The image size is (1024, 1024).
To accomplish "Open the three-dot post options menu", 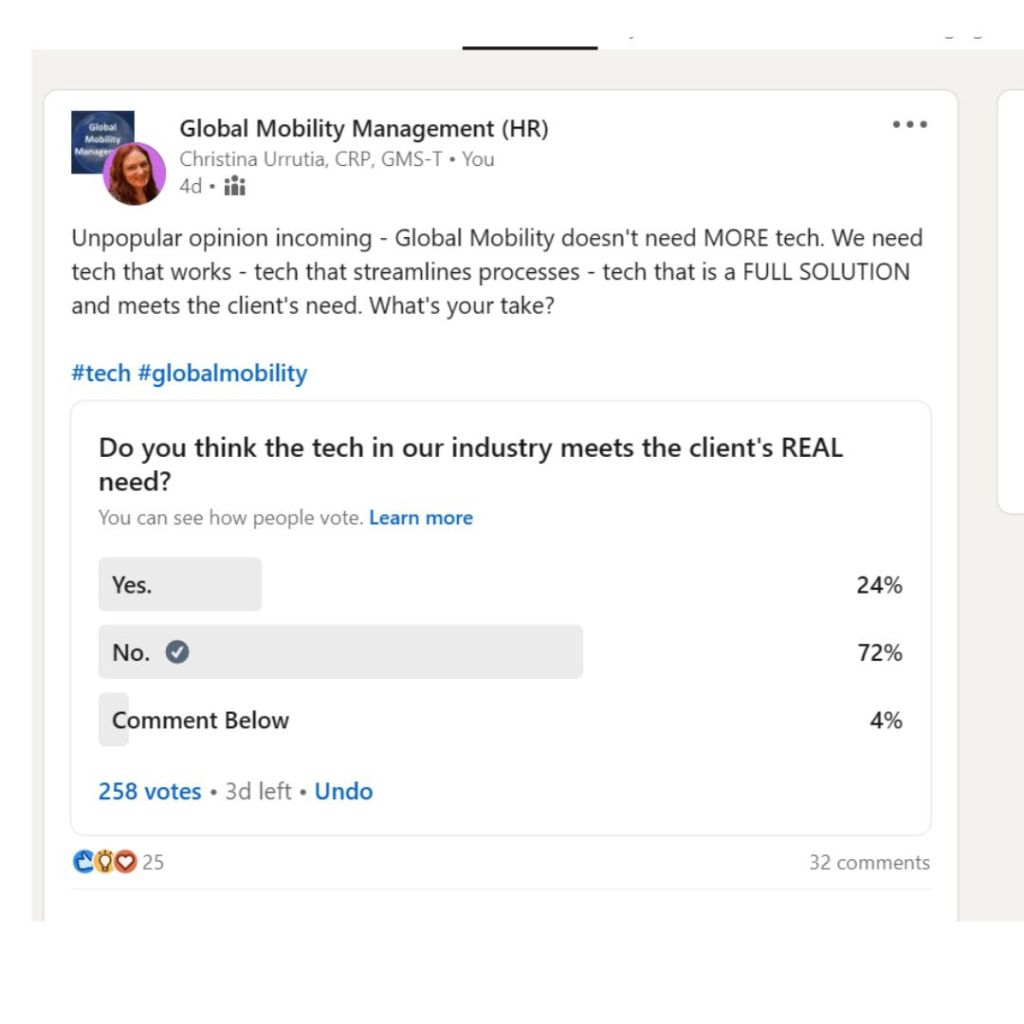I will click(x=910, y=125).
